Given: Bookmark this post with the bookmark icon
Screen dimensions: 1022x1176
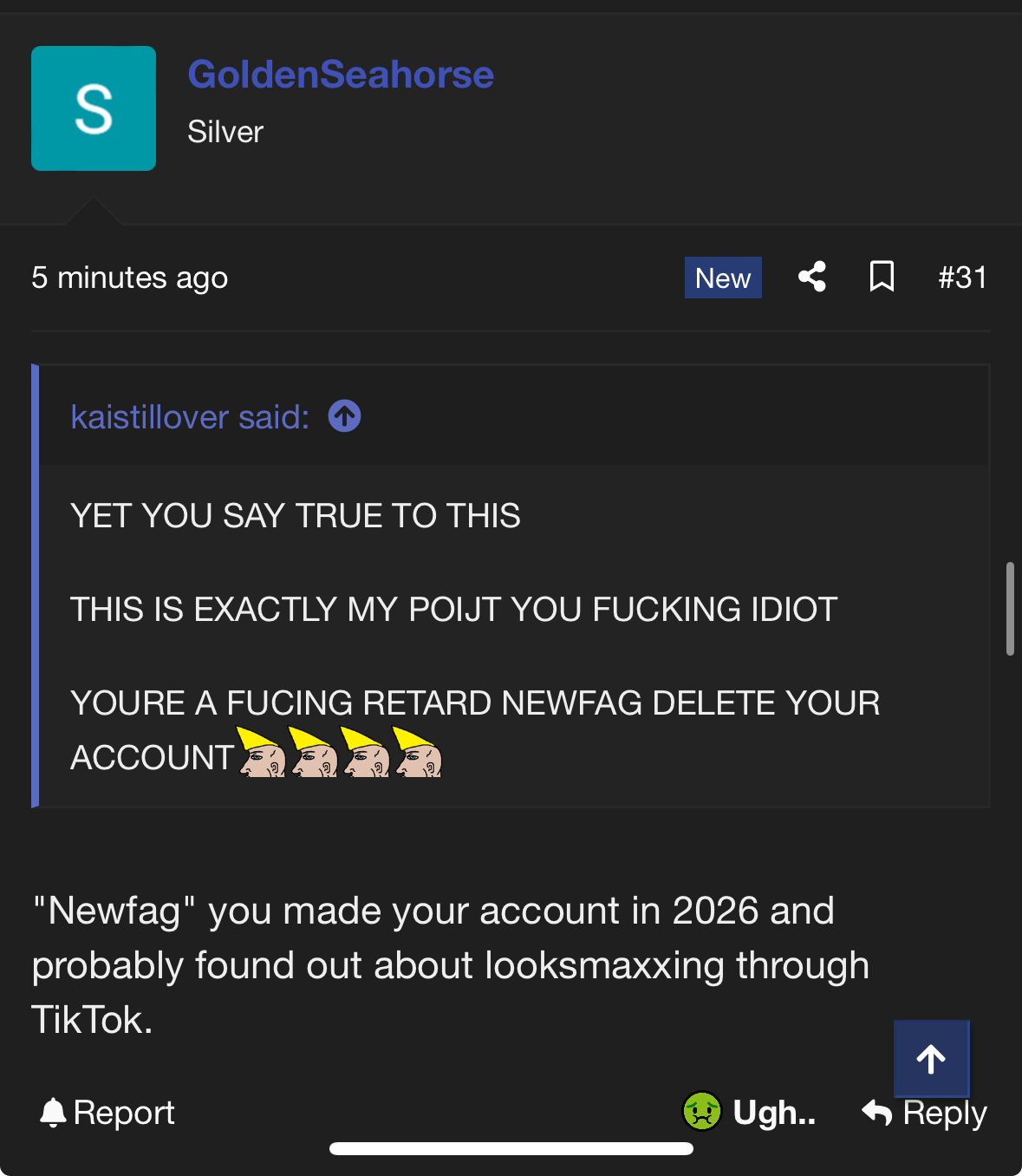Looking at the screenshot, I should click(x=882, y=277).
